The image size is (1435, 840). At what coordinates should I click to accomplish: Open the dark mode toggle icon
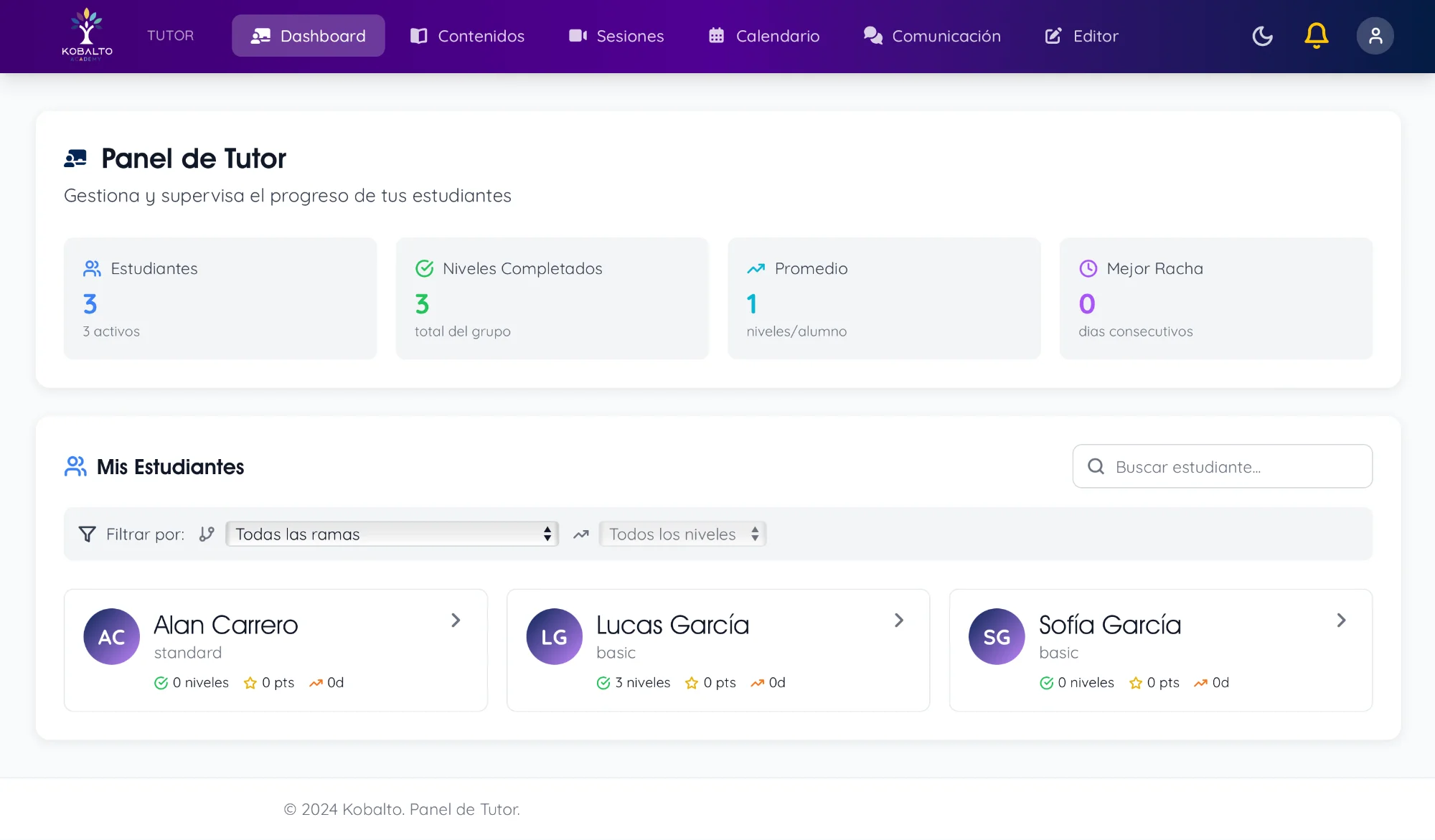tap(1263, 36)
